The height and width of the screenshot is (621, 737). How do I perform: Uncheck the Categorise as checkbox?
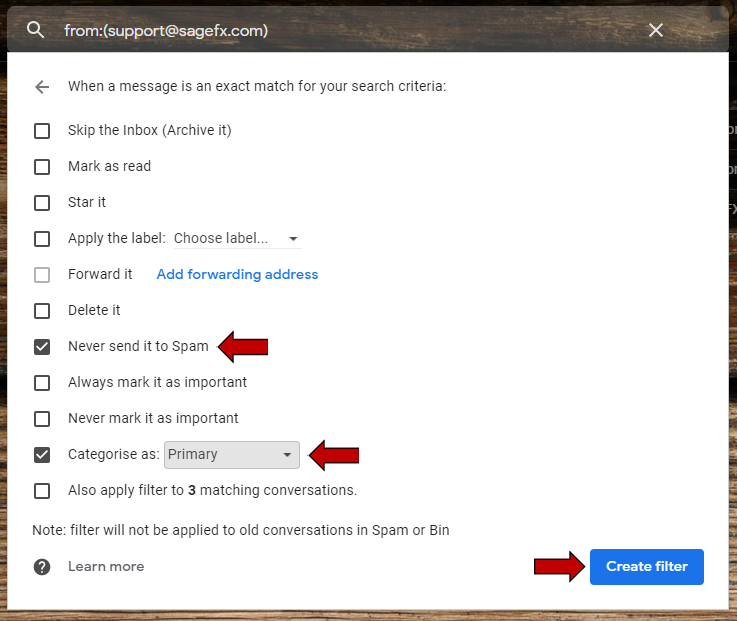tap(42, 455)
